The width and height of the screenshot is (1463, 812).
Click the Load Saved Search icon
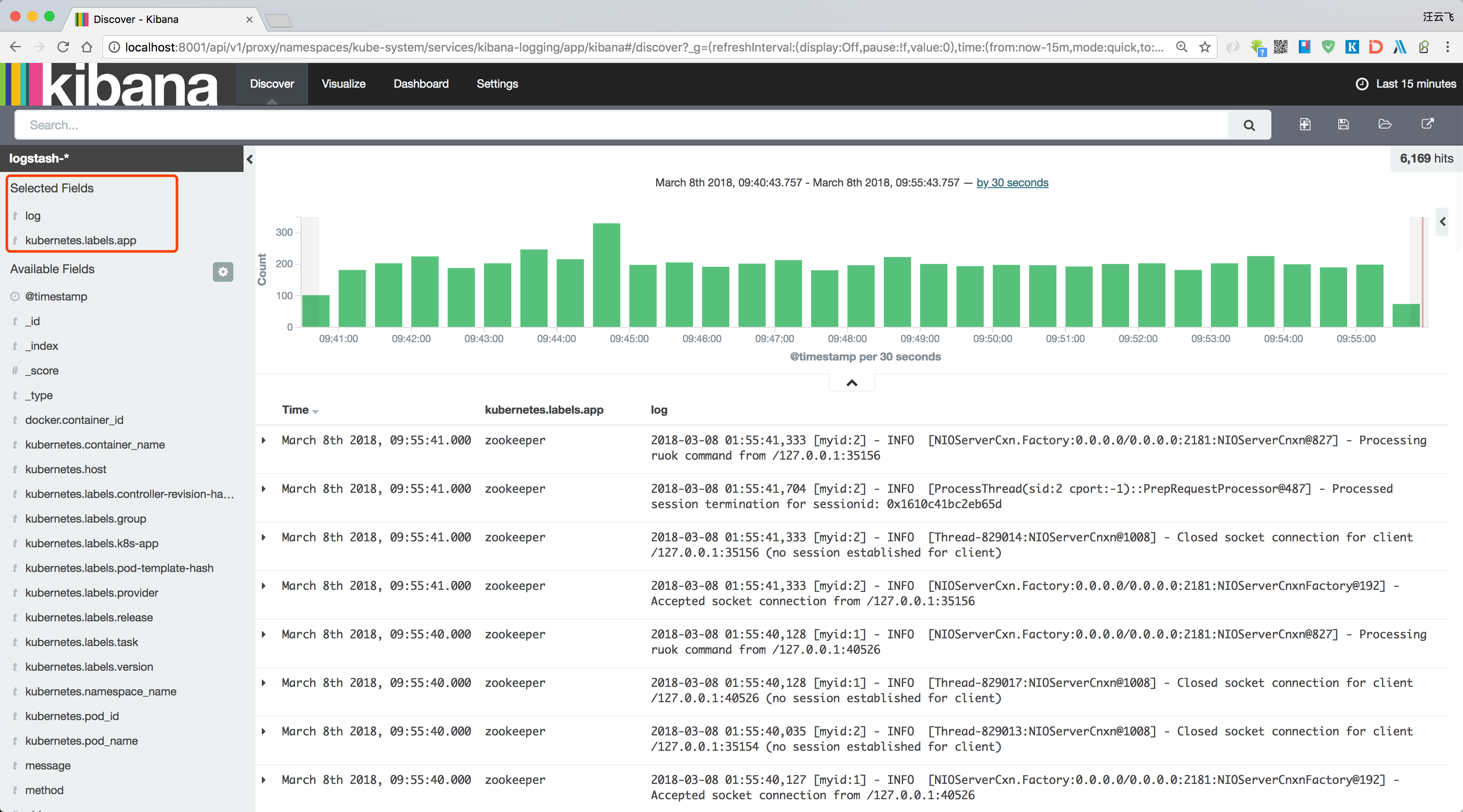1385,124
